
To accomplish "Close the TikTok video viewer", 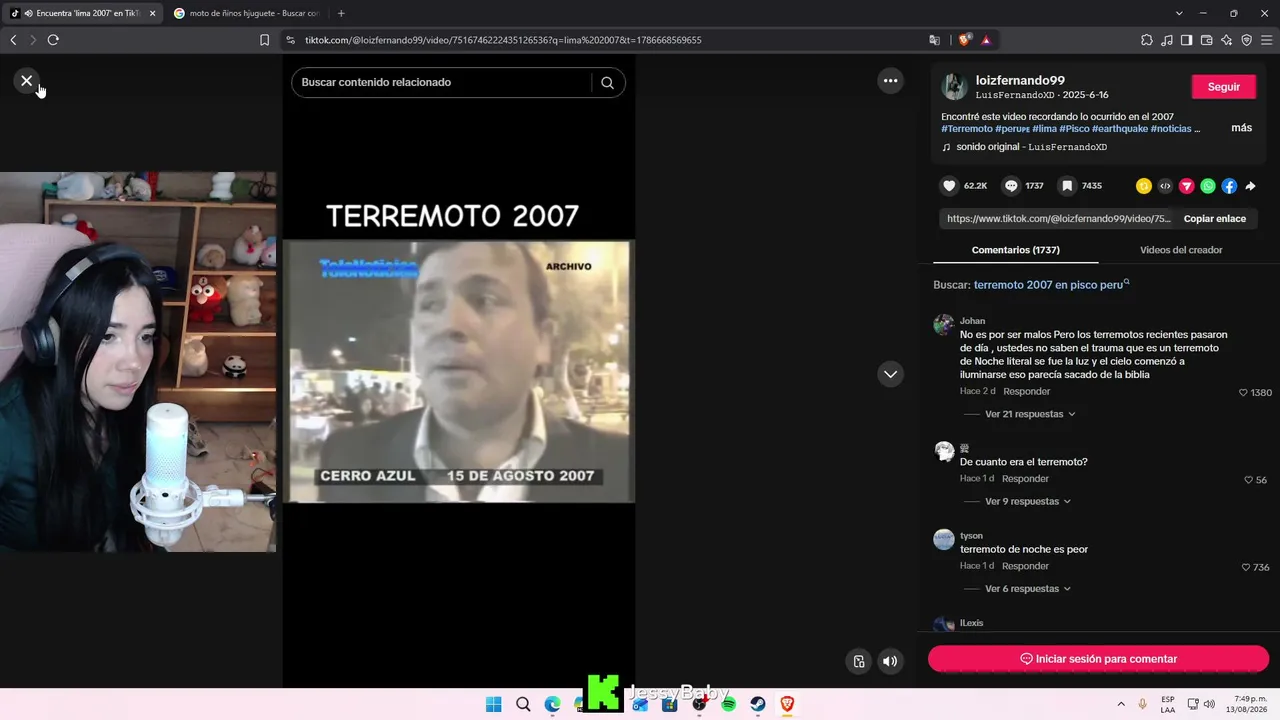I will coord(27,81).
